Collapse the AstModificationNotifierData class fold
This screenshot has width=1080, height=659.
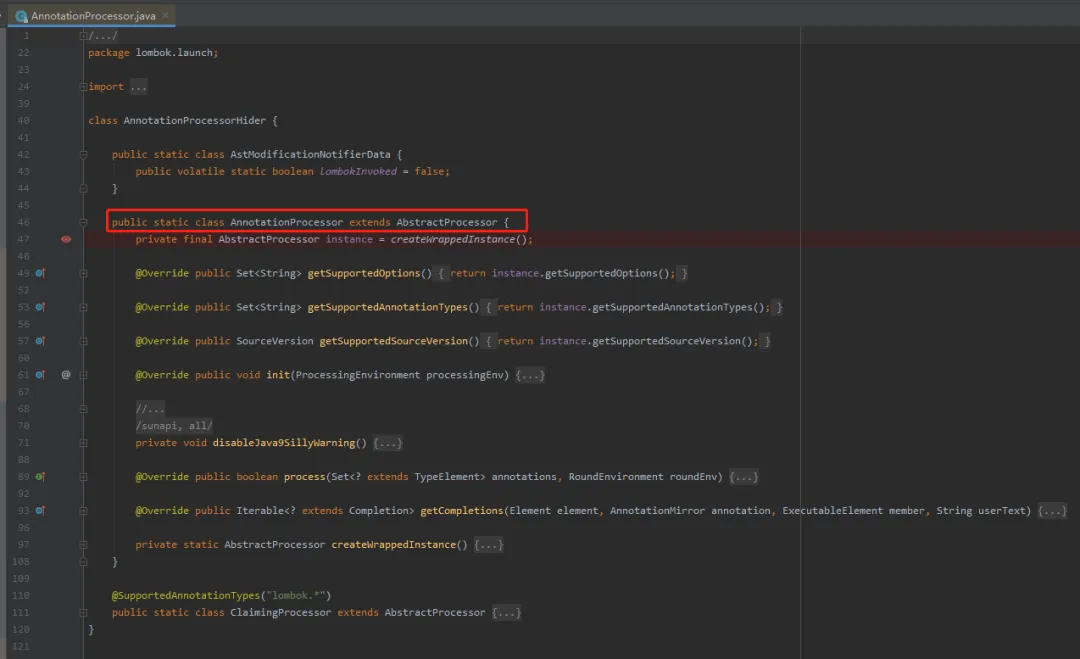tap(84, 155)
